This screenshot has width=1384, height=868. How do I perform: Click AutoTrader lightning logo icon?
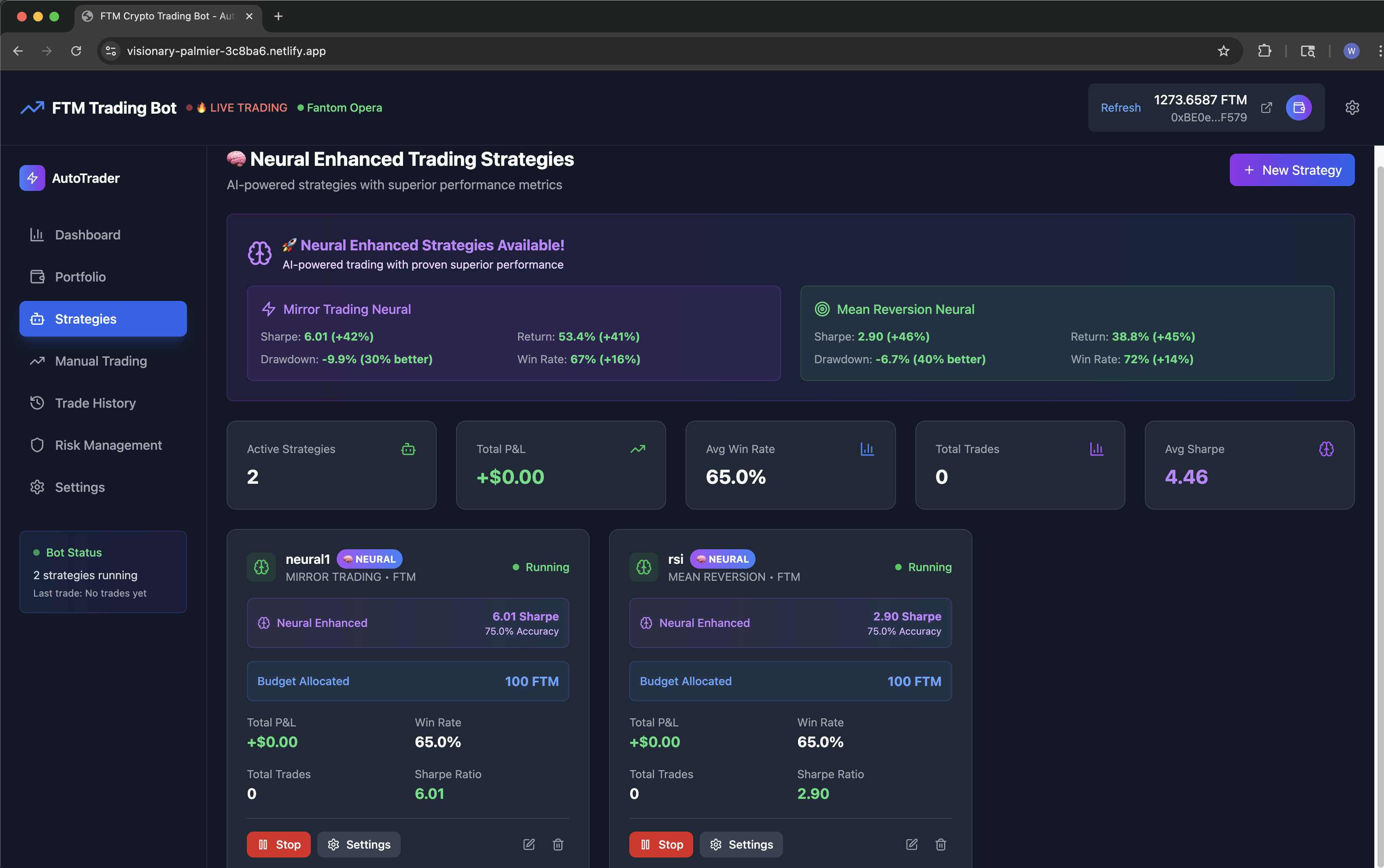pyautogui.click(x=32, y=178)
